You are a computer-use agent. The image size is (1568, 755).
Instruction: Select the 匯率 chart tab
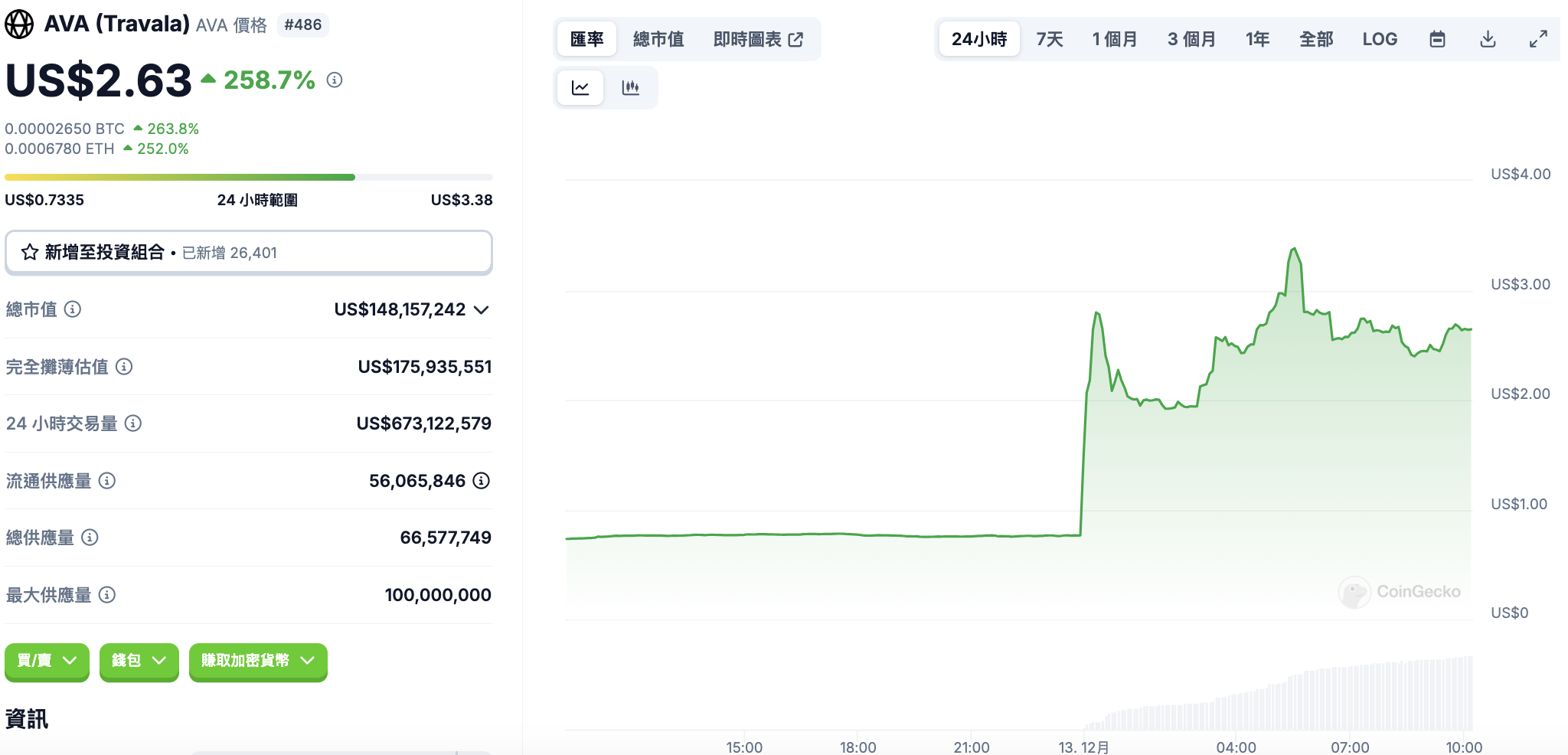click(x=587, y=39)
